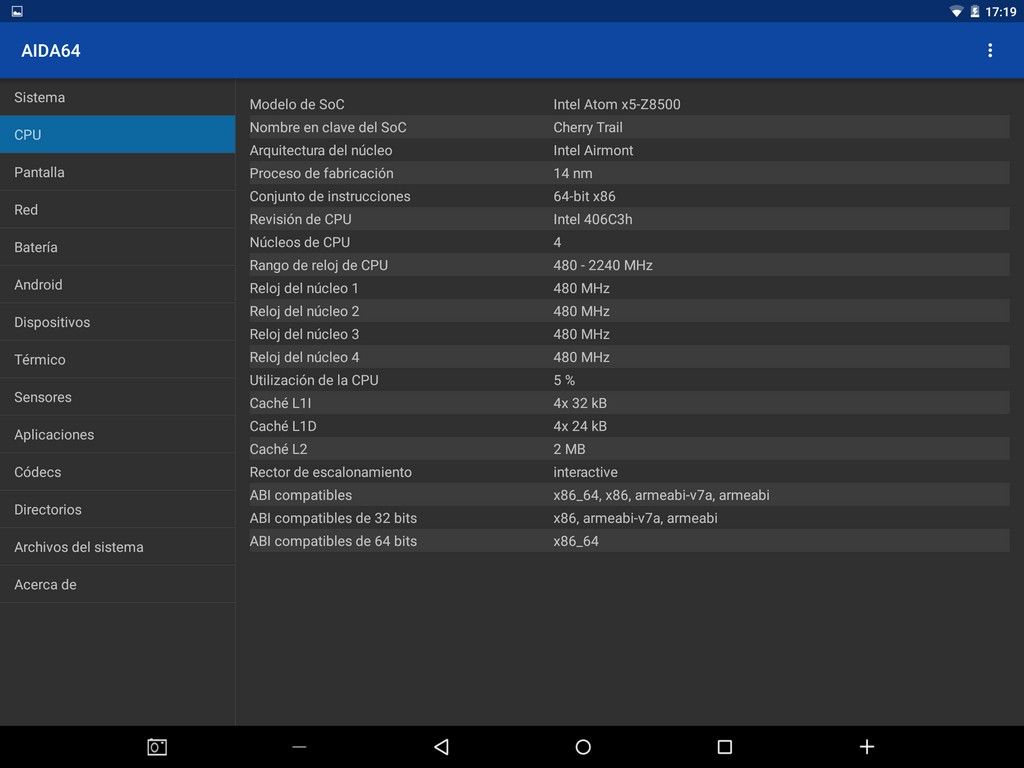Screen dimensions: 1024x768
Task: Select Proceso de fabricación label
Action: pyautogui.click(x=321, y=173)
